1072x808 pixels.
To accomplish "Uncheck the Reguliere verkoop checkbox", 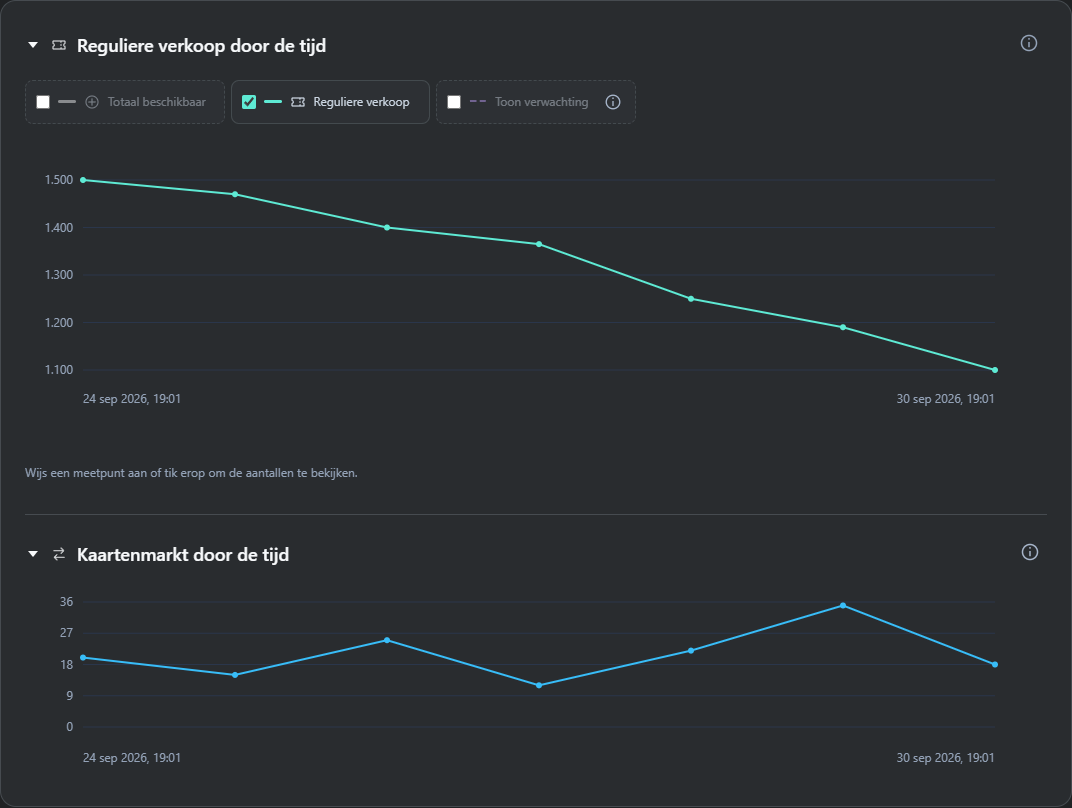I will click(x=249, y=102).
